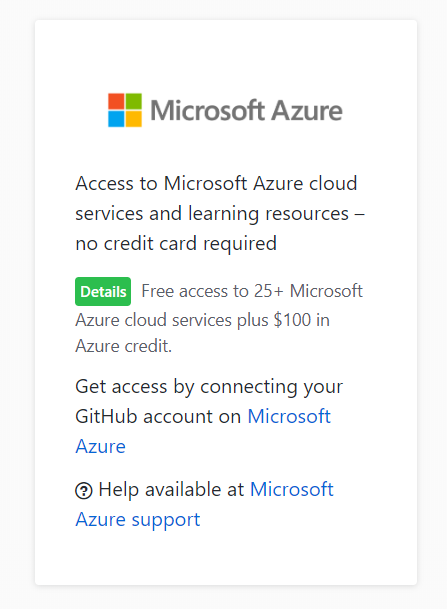Click the 'Help available at' text

(171, 489)
